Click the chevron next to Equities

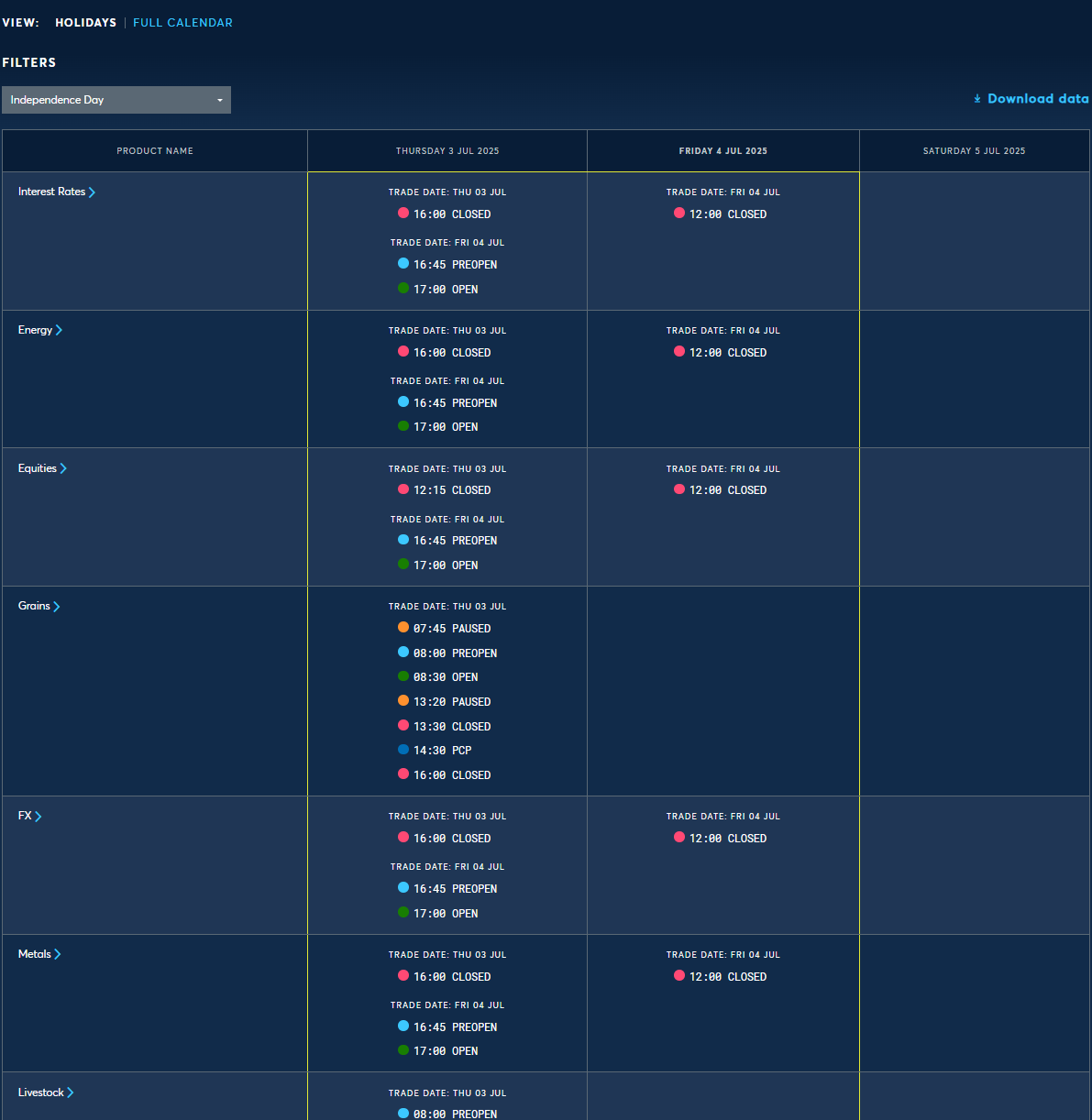tap(63, 468)
